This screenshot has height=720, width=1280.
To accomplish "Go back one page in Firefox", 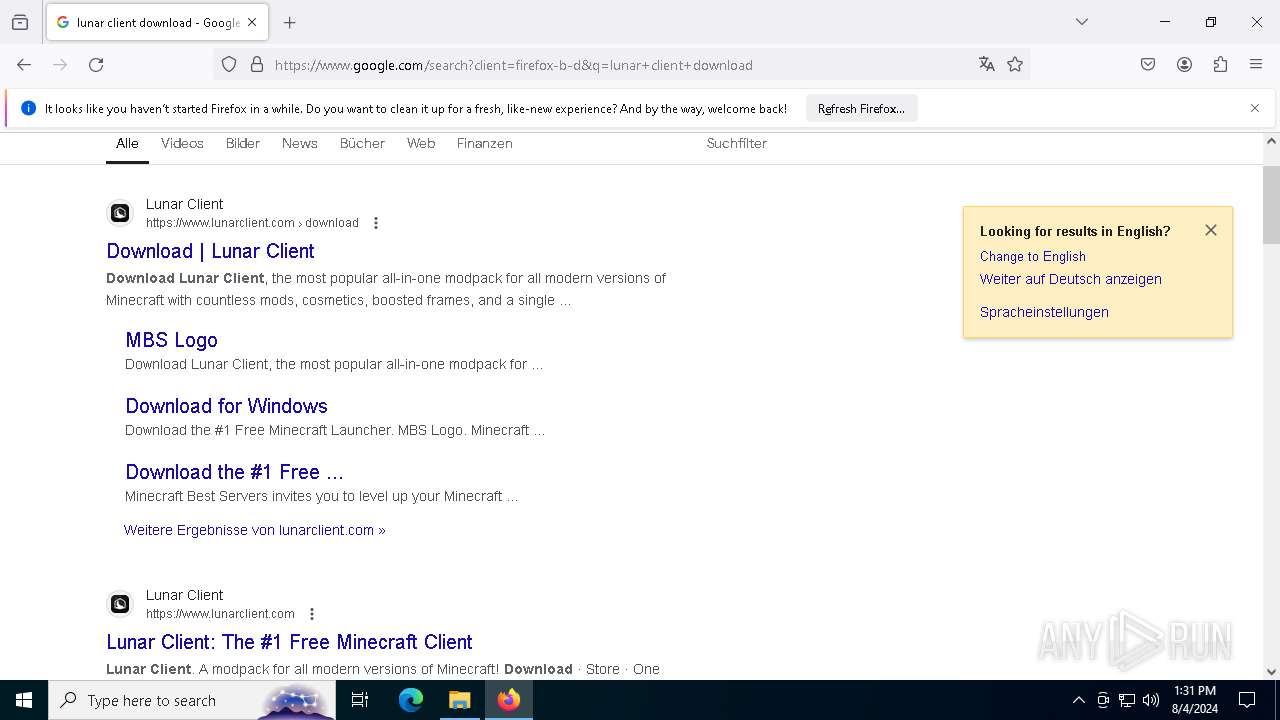I will coord(24,65).
